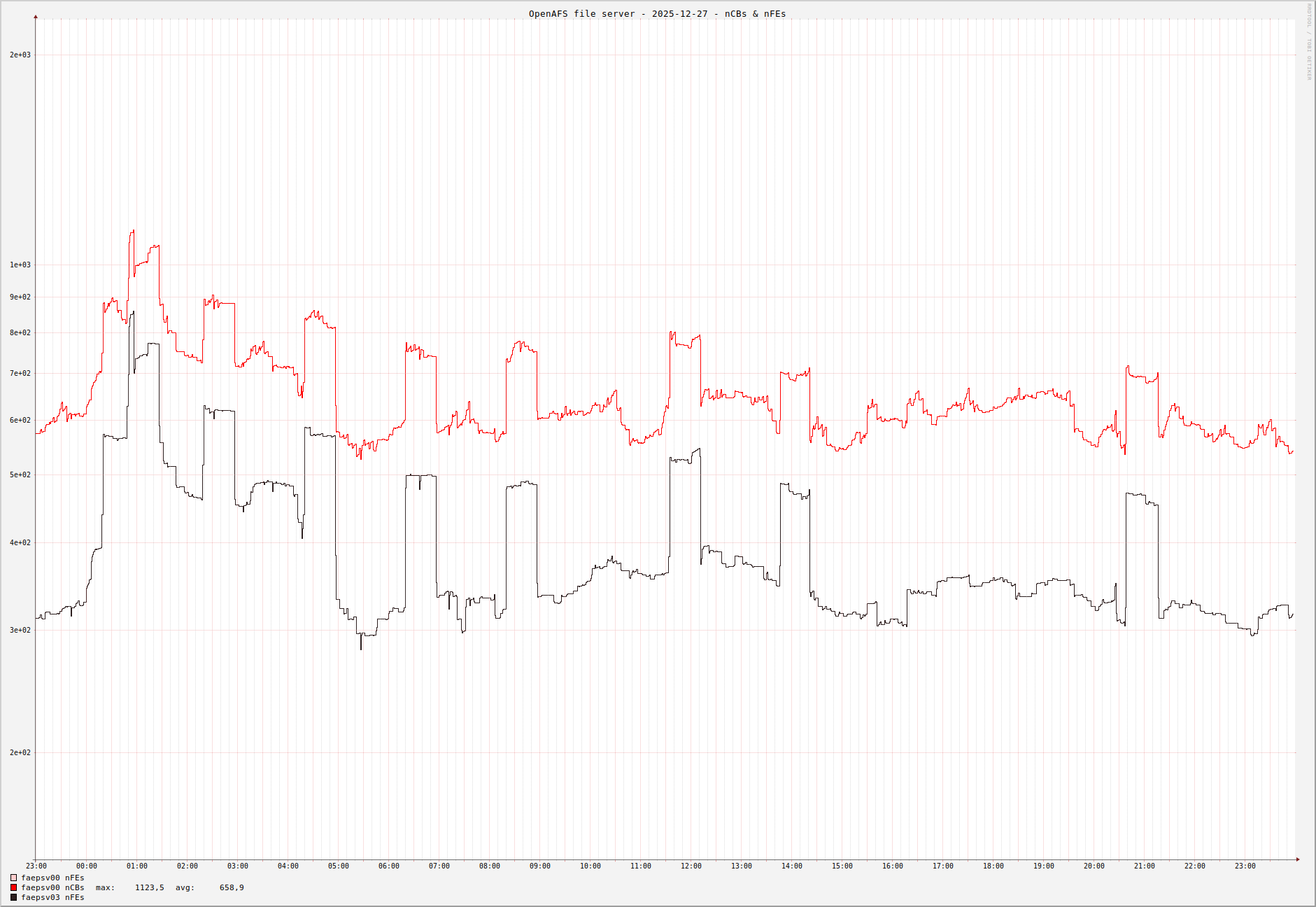Click the red arrowhead ending the time axis
The width and height of the screenshot is (1316, 907).
click(1298, 859)
